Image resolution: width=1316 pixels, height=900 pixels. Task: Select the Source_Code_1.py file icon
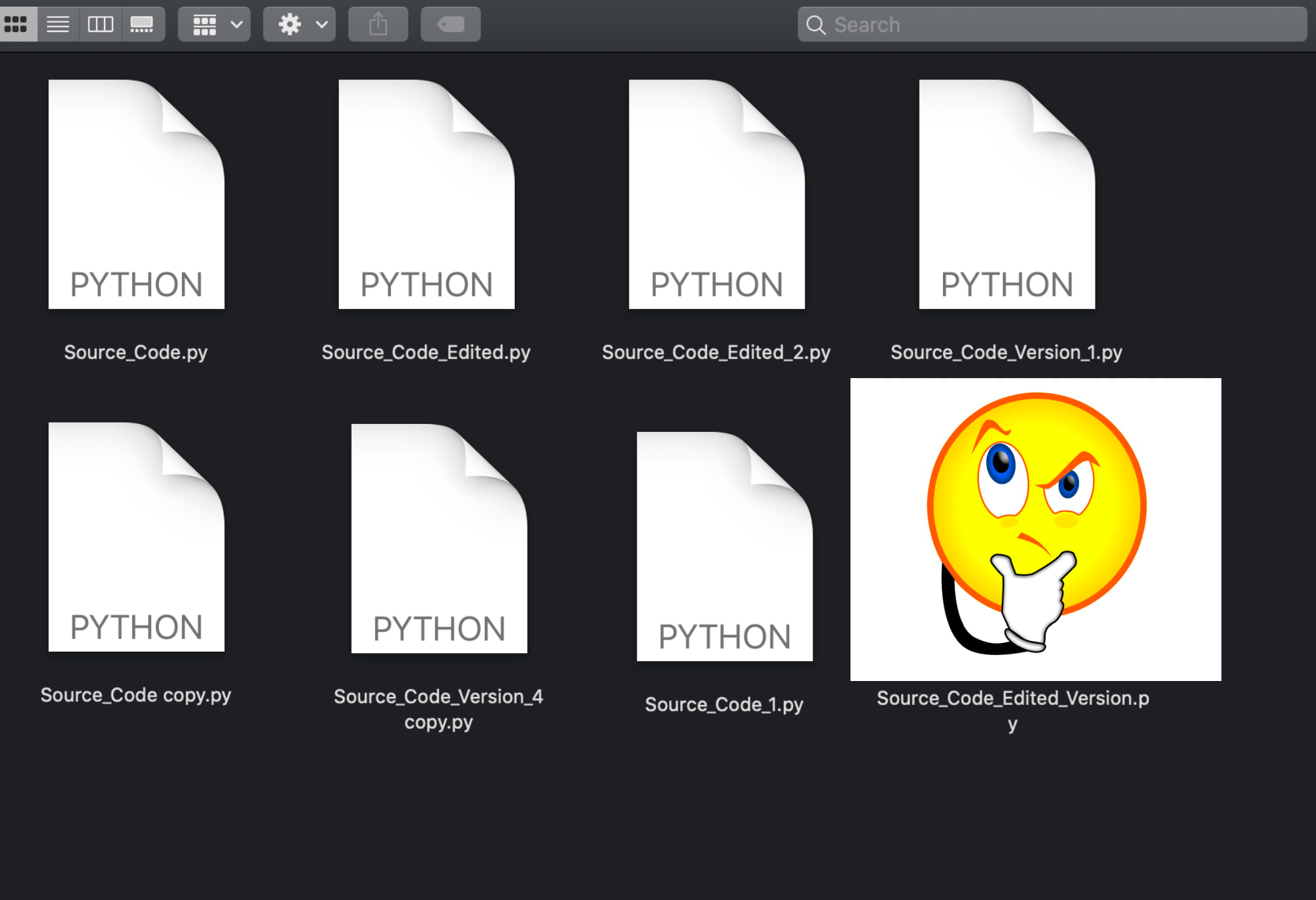click(725, 547)
